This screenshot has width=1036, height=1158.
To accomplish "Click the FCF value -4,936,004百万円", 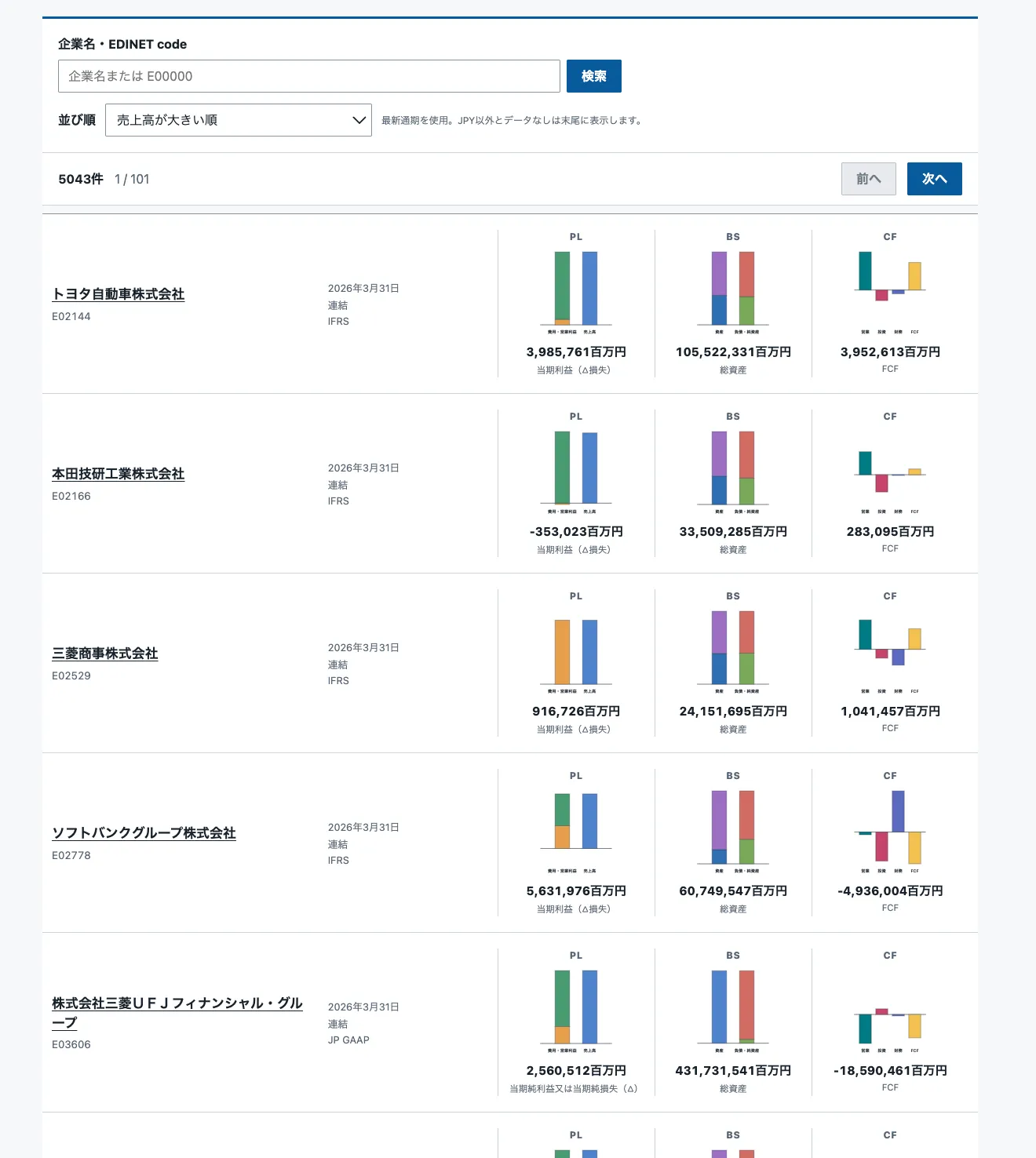I will pos(890,891).
